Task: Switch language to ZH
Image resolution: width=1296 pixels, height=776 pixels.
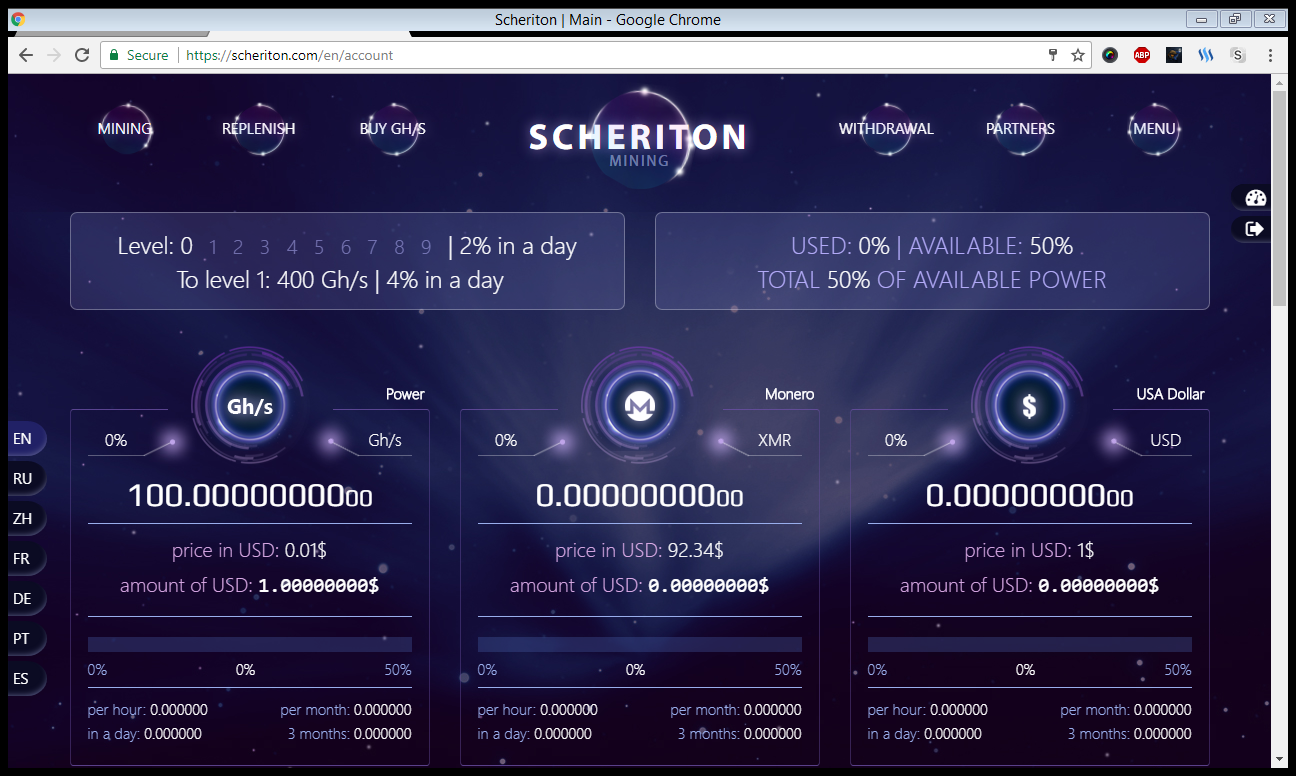Action: (24, 518)
